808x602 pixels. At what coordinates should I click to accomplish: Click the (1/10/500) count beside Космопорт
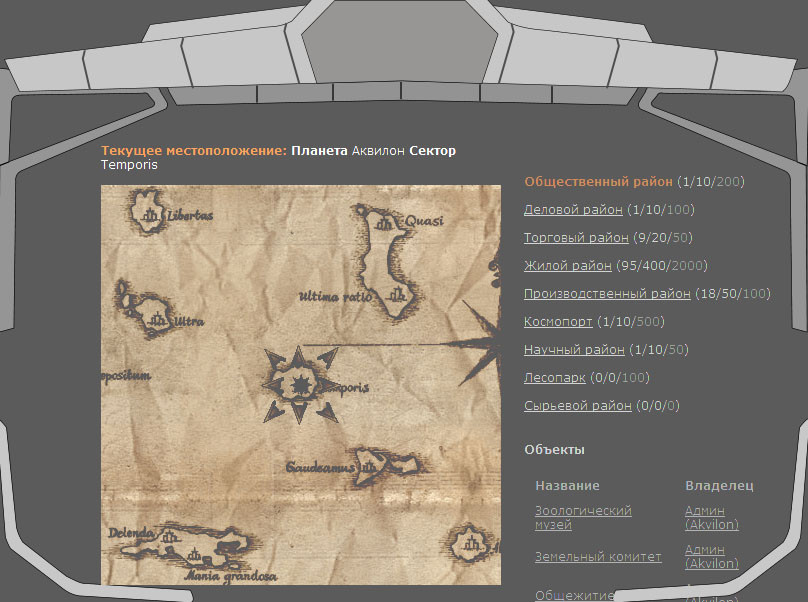631,322
